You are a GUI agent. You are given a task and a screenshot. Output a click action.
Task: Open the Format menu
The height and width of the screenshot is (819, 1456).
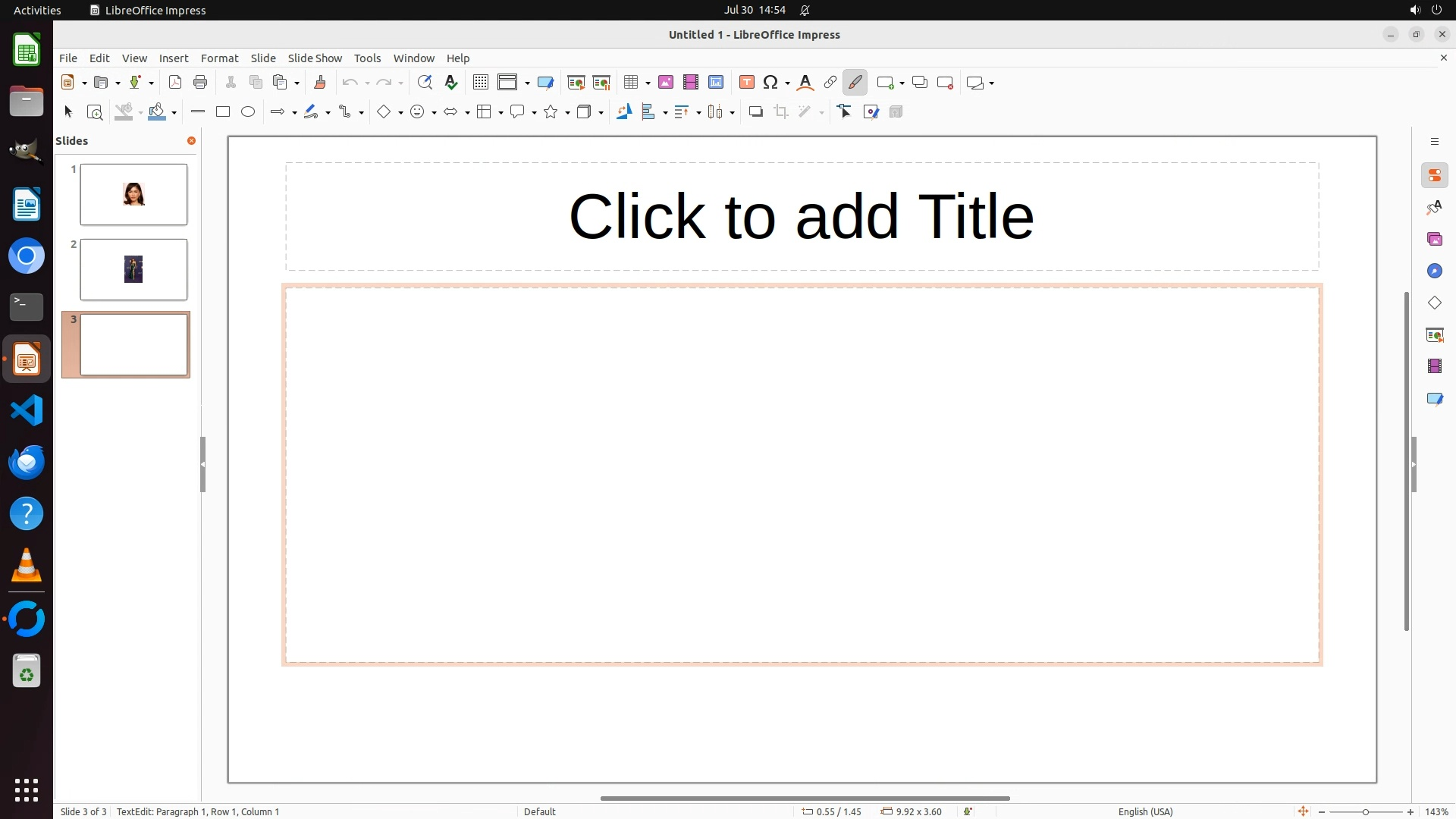click(219, 58)
